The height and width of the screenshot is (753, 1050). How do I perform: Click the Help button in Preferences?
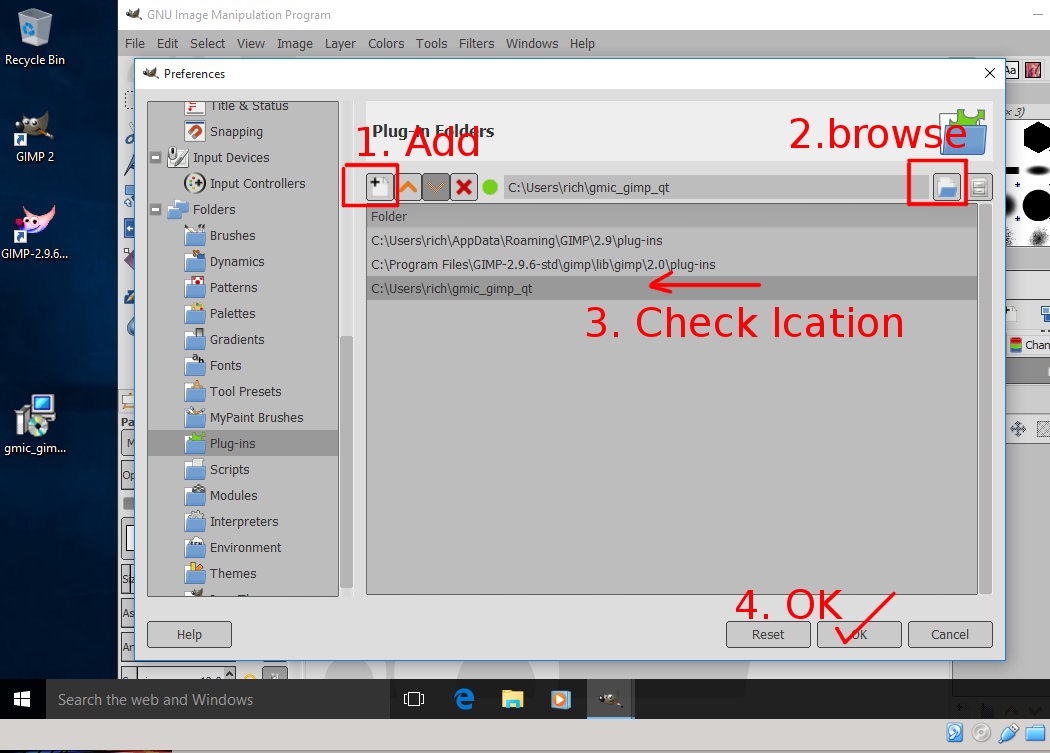[x=190, y=634]
